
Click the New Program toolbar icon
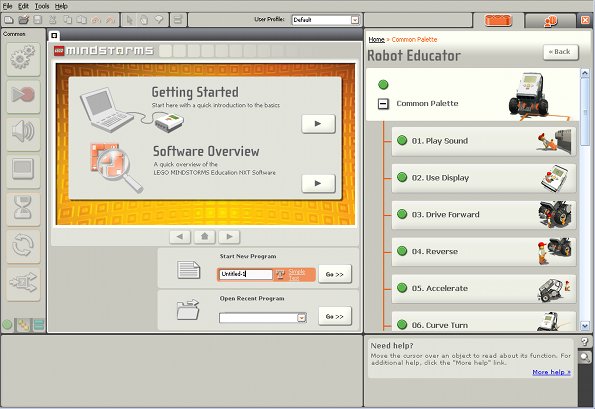9,20
